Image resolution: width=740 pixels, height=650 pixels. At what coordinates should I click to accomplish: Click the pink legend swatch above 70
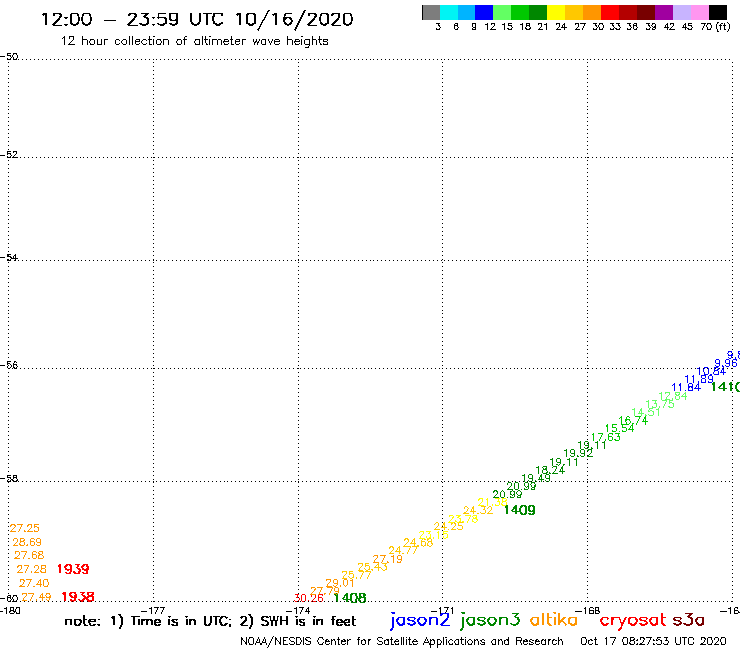(x=699, y=13)
